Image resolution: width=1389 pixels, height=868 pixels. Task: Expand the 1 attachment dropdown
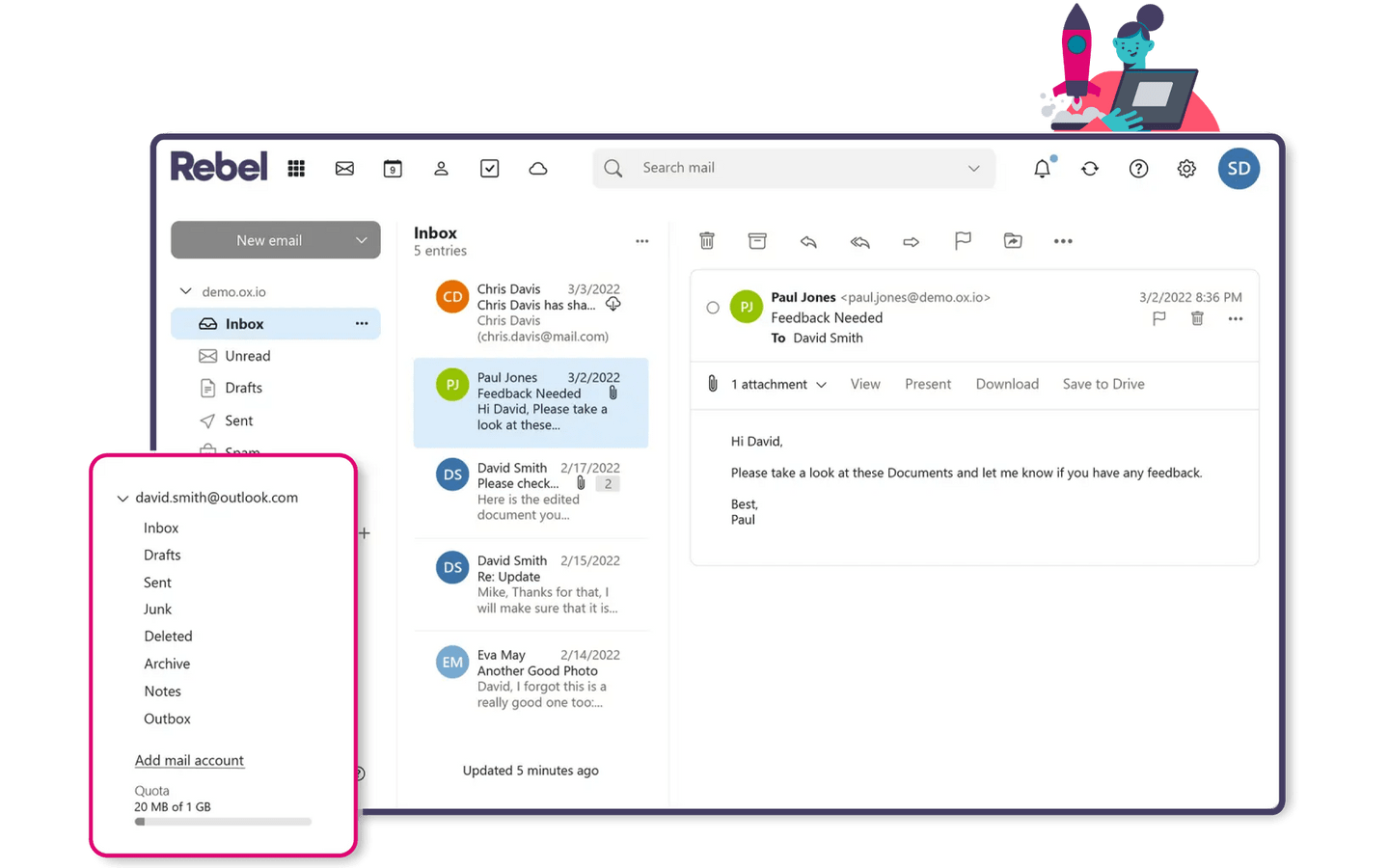coord(821,385)
